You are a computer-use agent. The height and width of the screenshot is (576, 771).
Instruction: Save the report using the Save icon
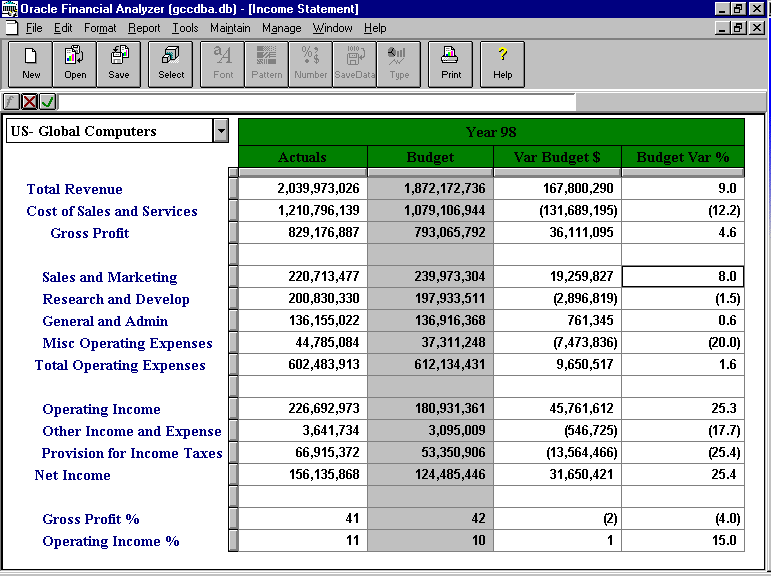(119, 62)
